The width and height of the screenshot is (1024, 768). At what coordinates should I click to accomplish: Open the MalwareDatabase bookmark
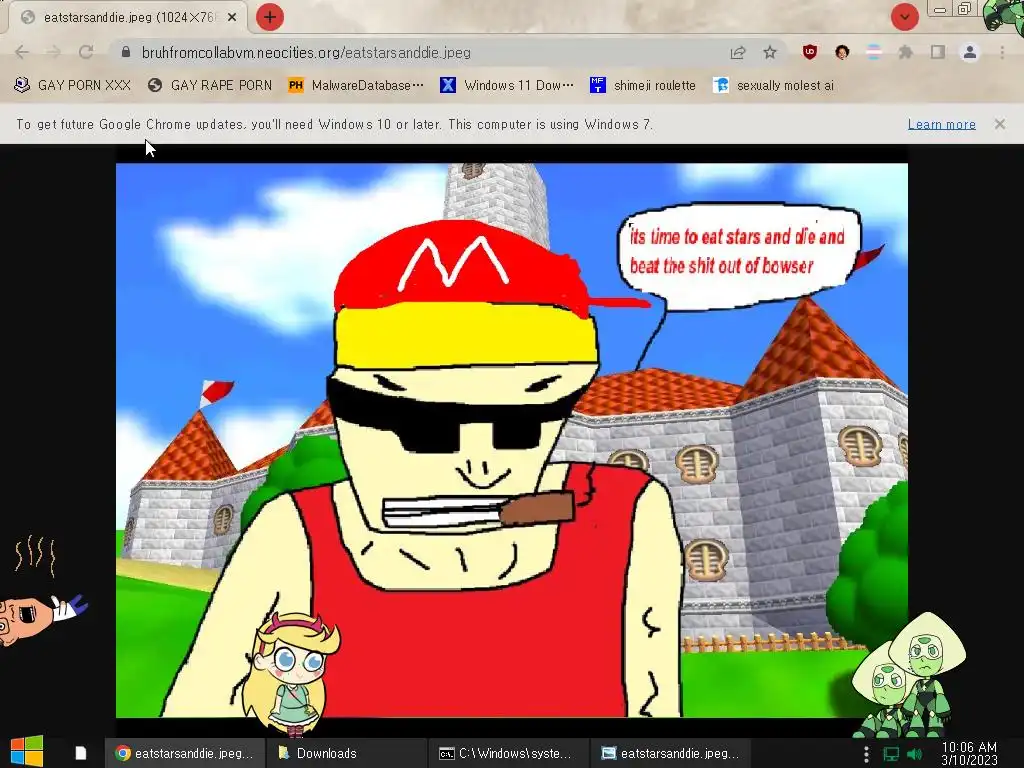point(356,85)
